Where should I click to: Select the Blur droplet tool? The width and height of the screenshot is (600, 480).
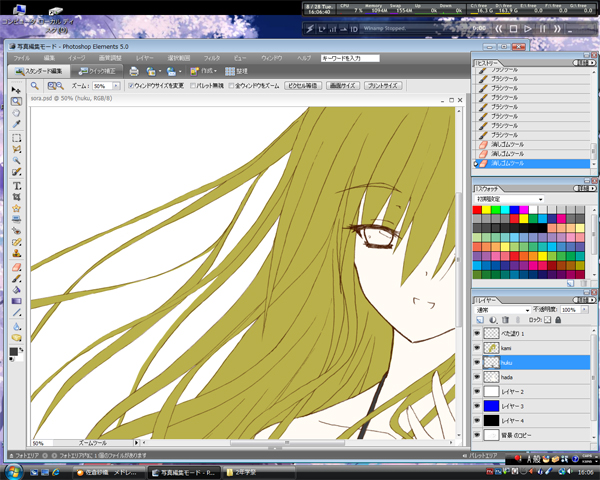click(x=16, y=327)
